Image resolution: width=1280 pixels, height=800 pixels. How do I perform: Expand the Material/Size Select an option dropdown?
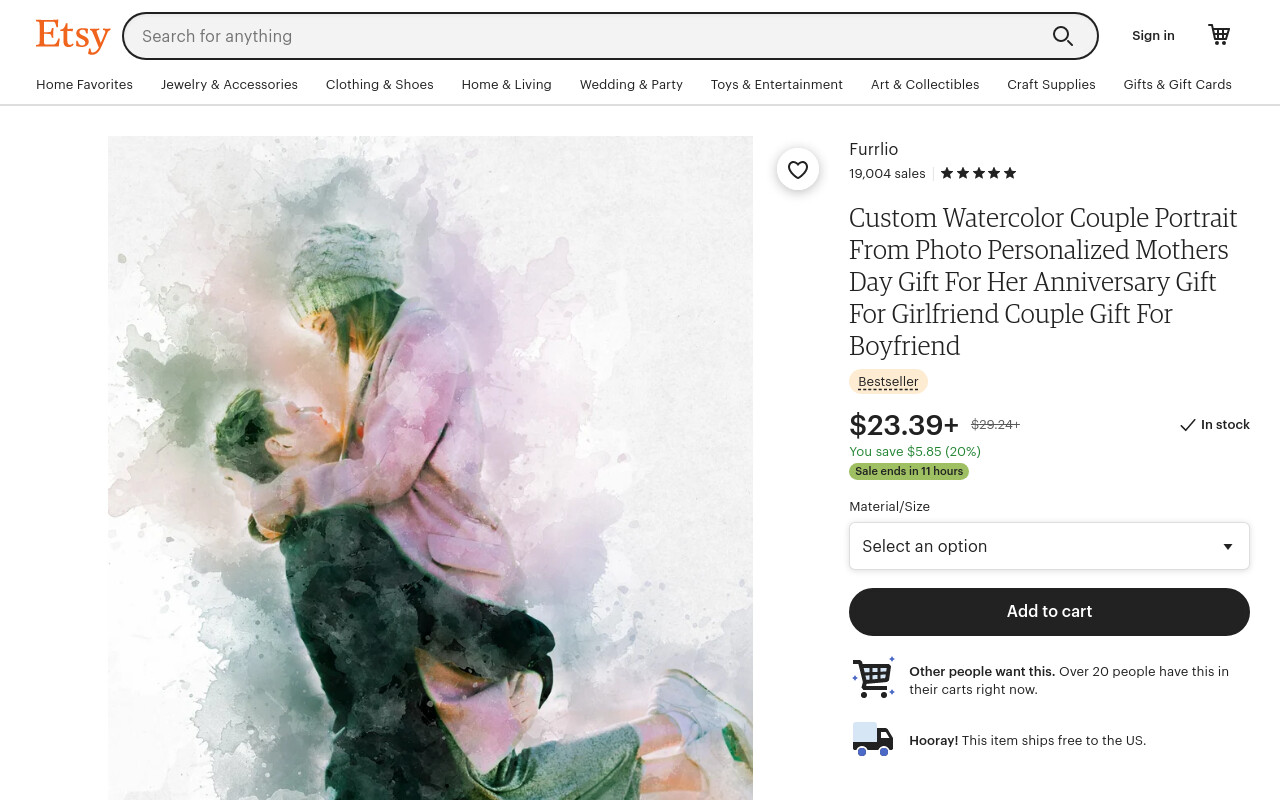pyautogui.click(x=1049, y=546)
